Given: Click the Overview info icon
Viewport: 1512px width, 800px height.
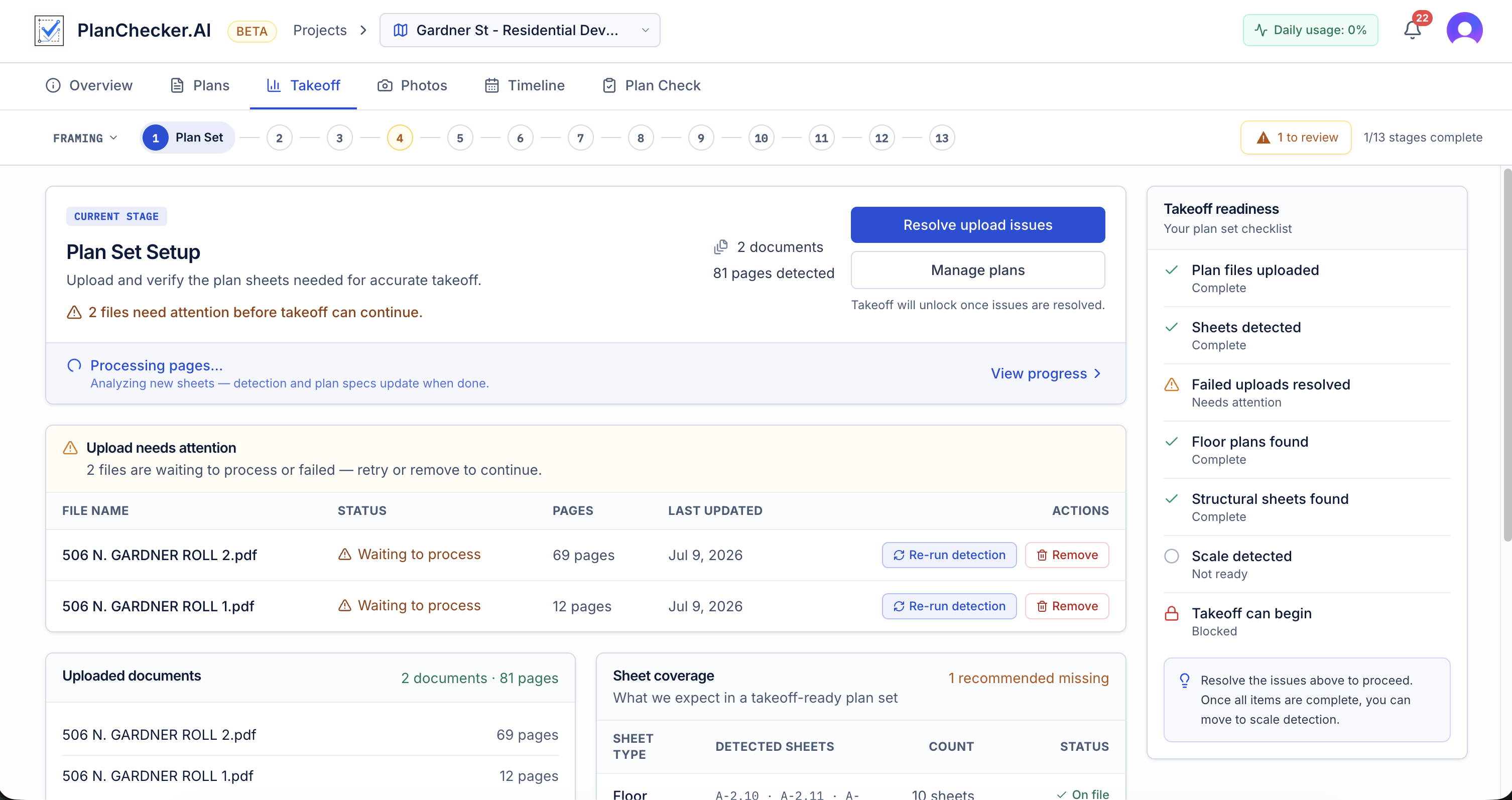Looking at the screenshot, I should click(x=53, y=86).
